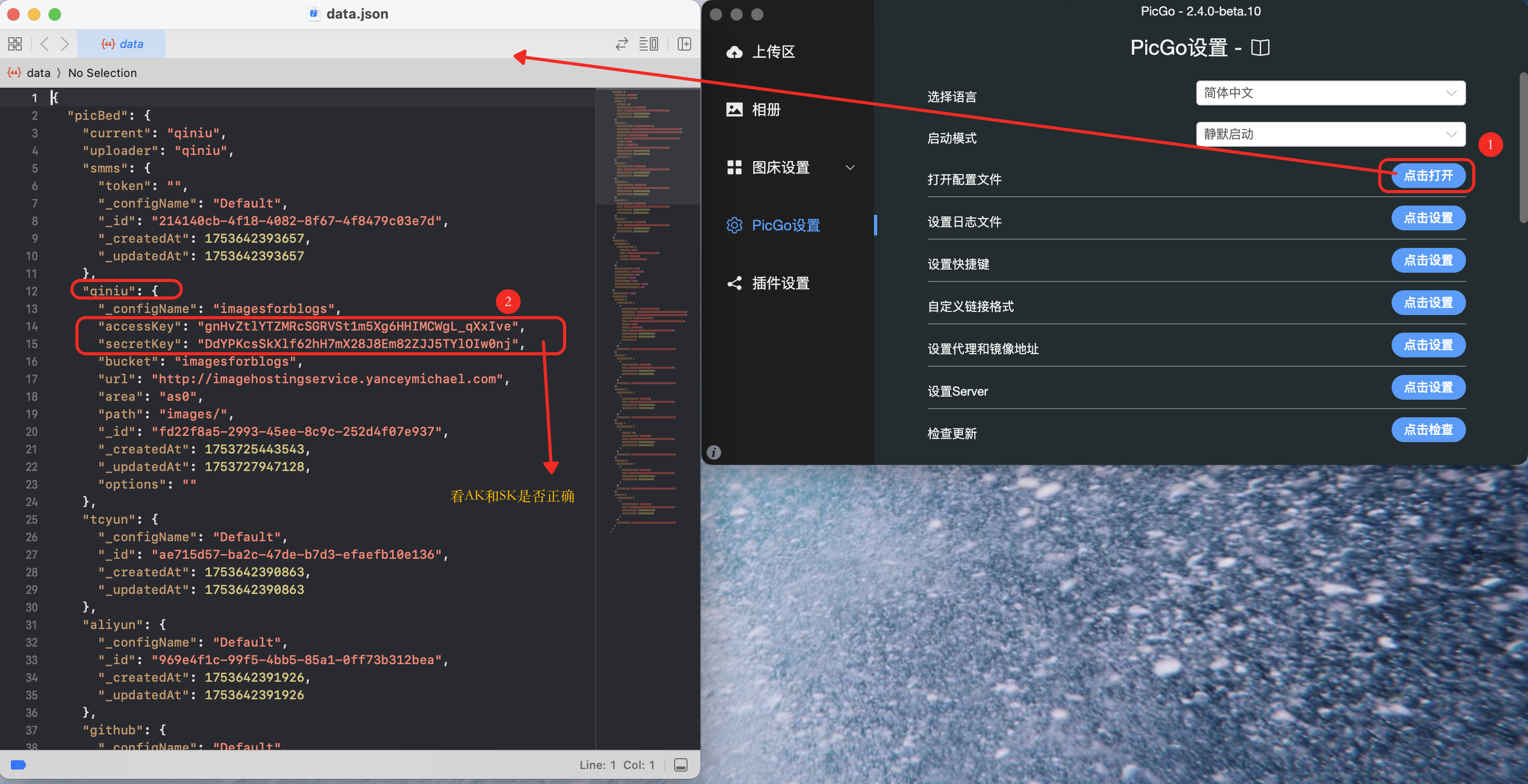Click the accessKey value on line 14
The width and height of the screenshot is (1528, 784).
[x=357, y=326]
